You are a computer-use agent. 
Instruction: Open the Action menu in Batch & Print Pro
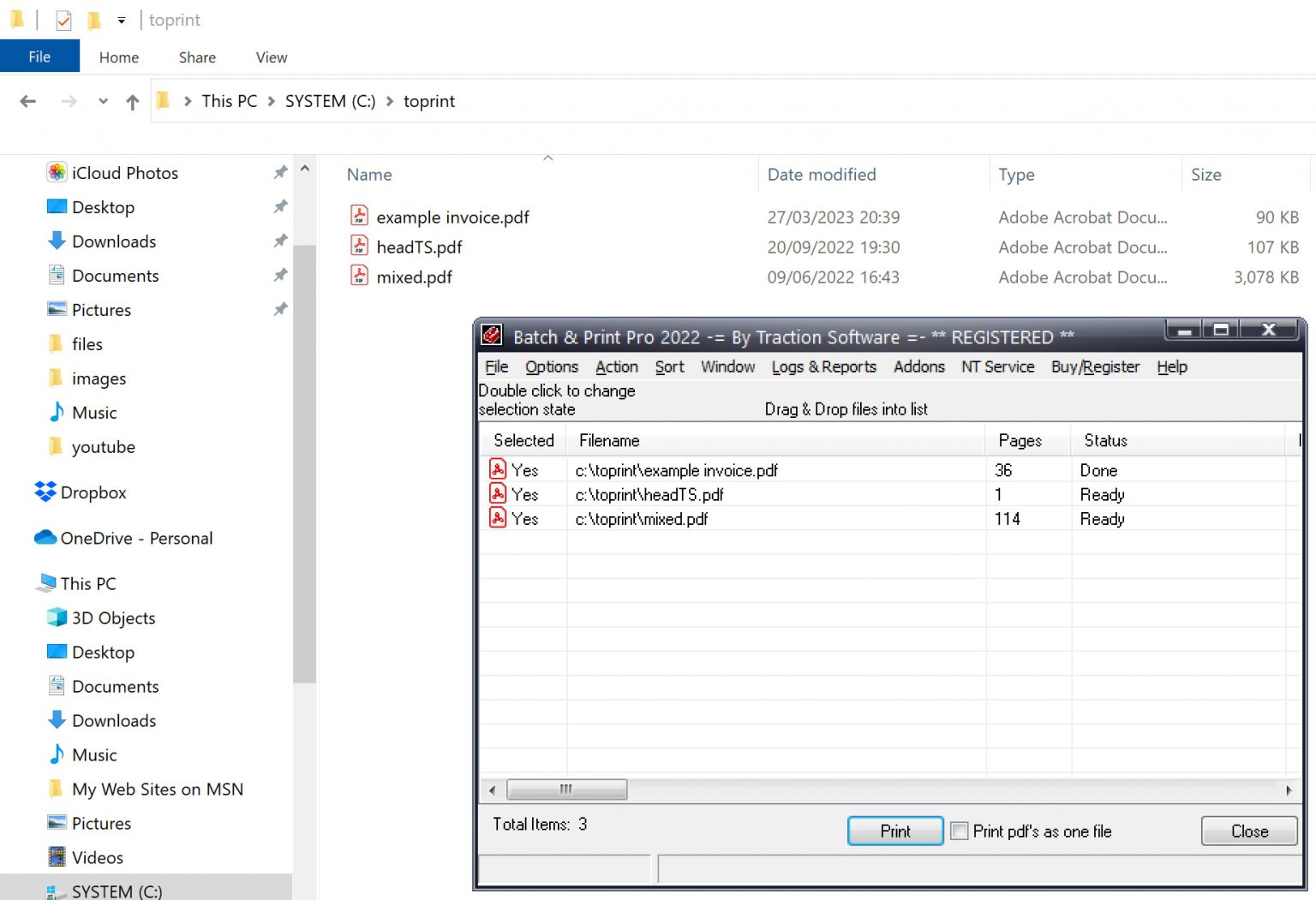click(x=616, y=367)
